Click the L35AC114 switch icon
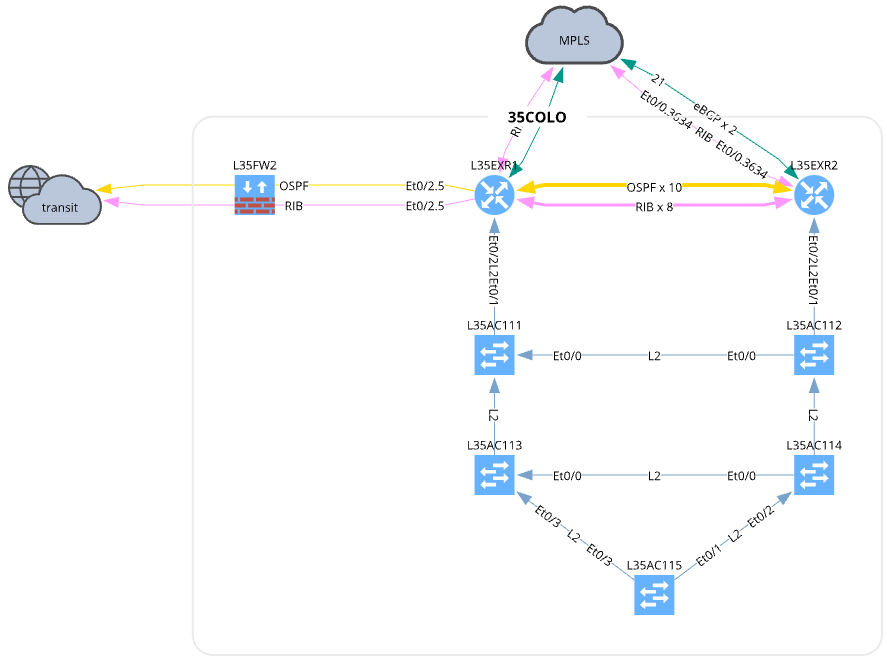This screenshot has height=660, width=887. (814, 475)
